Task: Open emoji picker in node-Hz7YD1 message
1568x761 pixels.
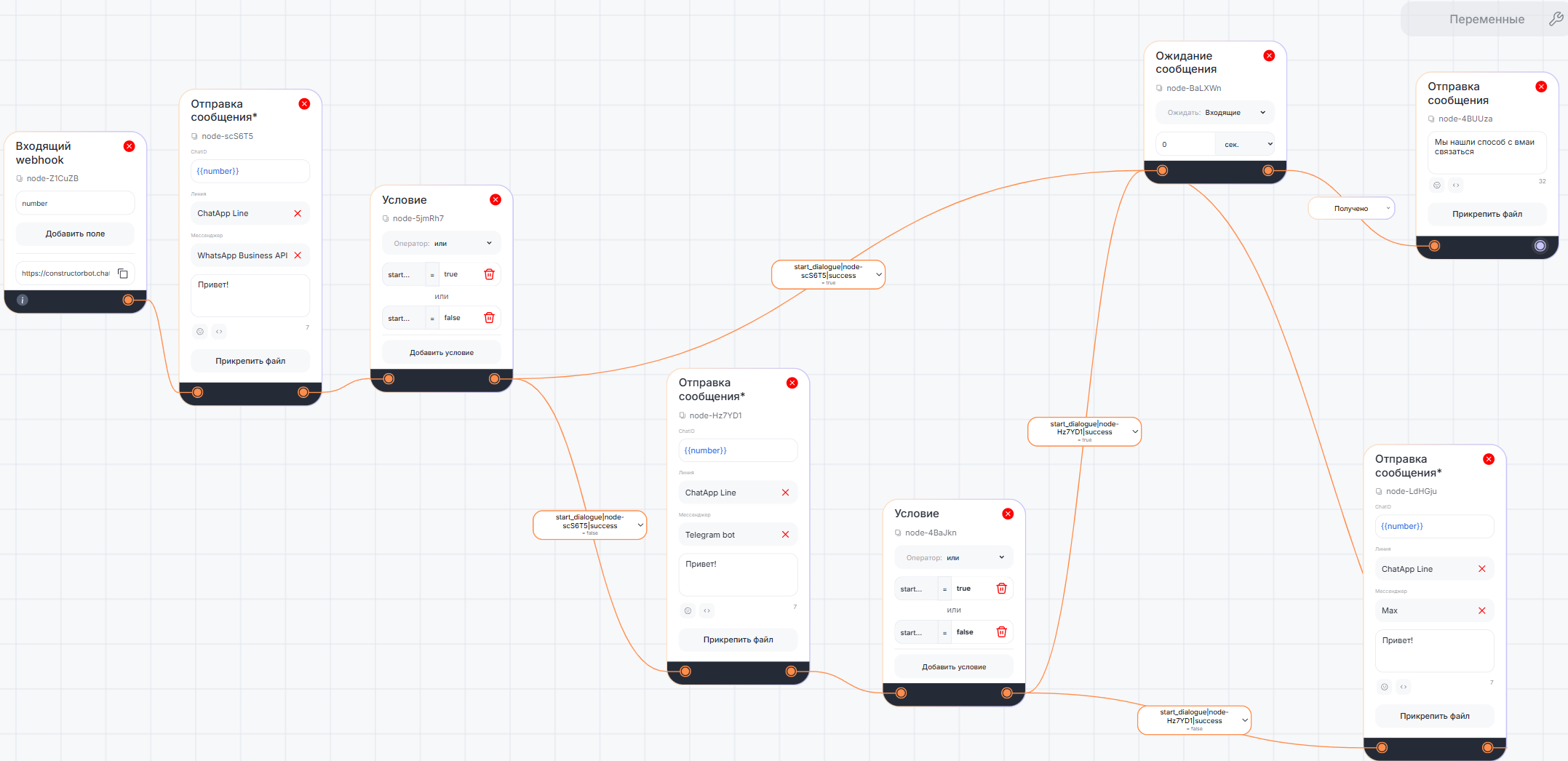Action: coord(688,610)
